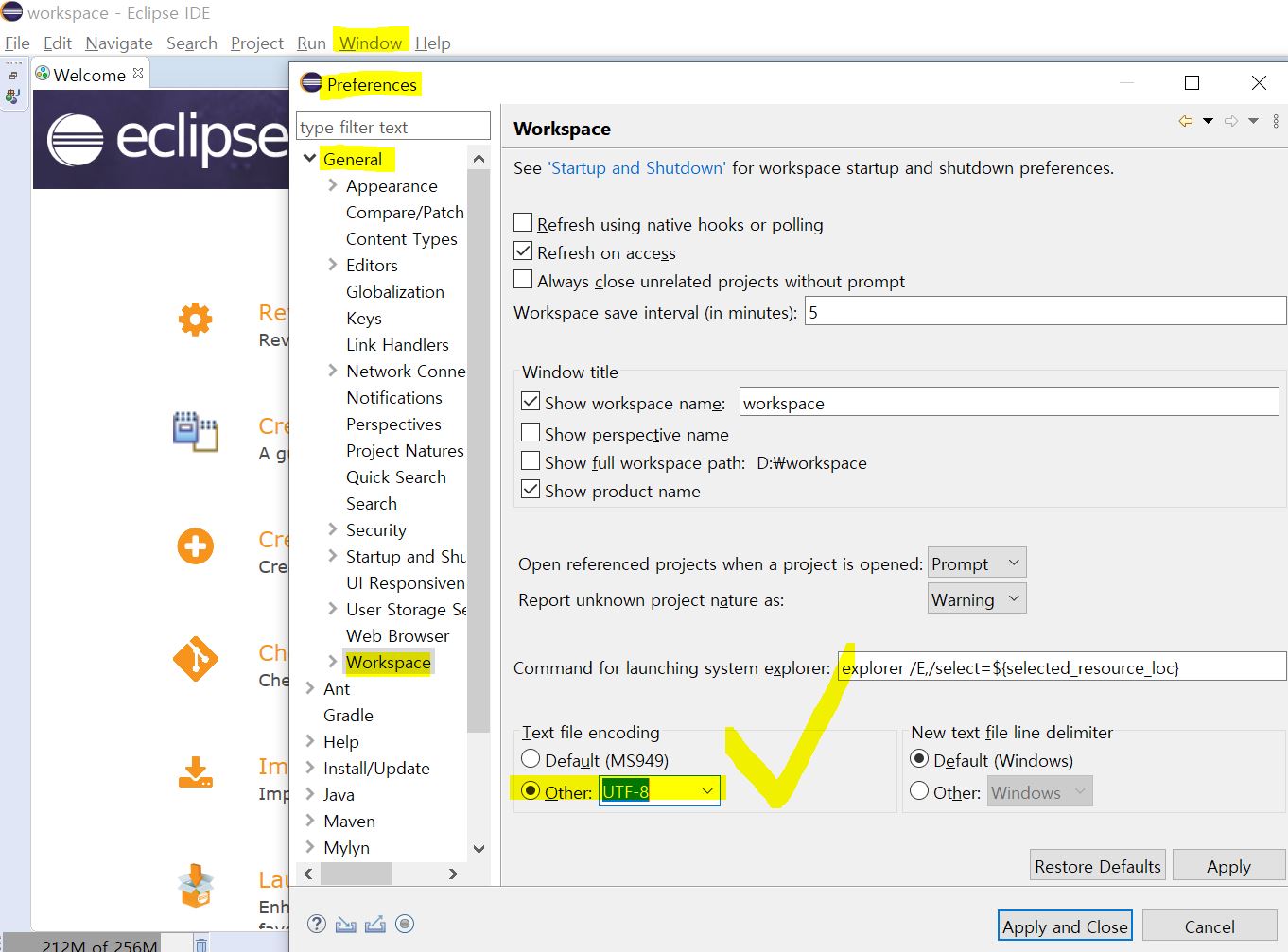Switch to the Welcome tab

coord(89,75)
